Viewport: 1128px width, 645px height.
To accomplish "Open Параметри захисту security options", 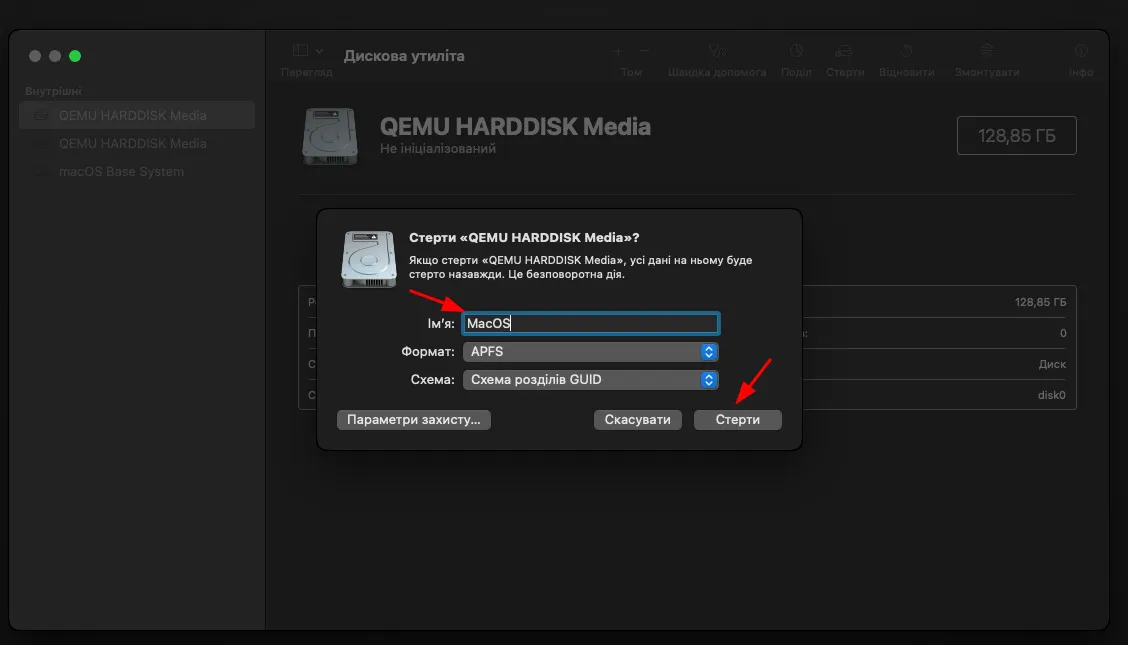I will click(414, 419).
